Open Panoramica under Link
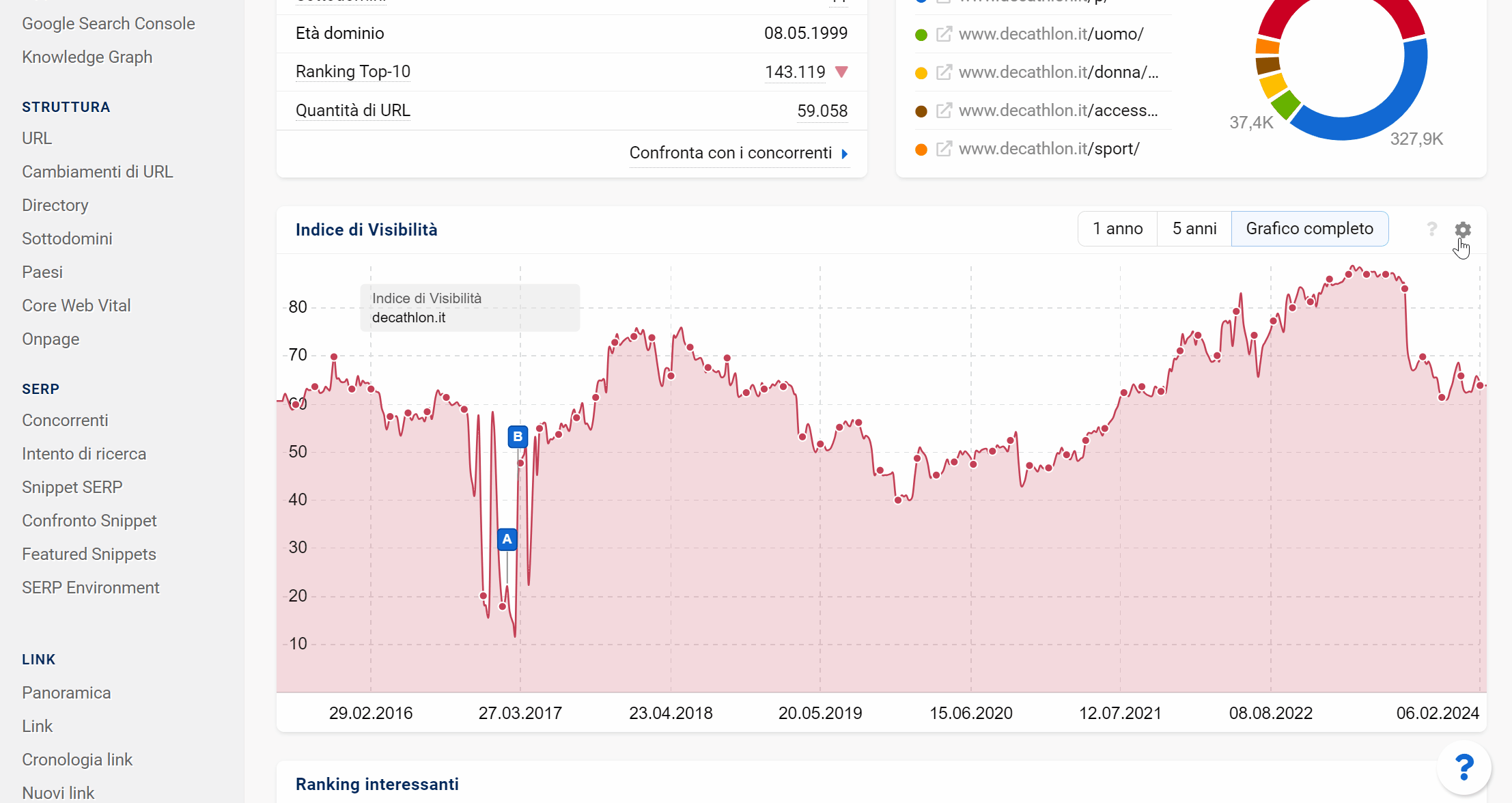 tap(66, 693)
